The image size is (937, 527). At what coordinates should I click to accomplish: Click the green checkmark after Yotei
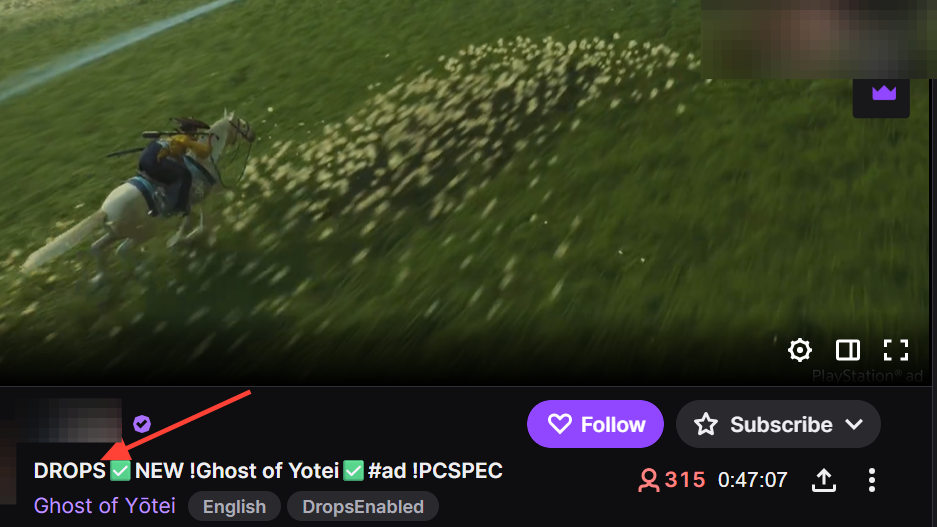353,471
